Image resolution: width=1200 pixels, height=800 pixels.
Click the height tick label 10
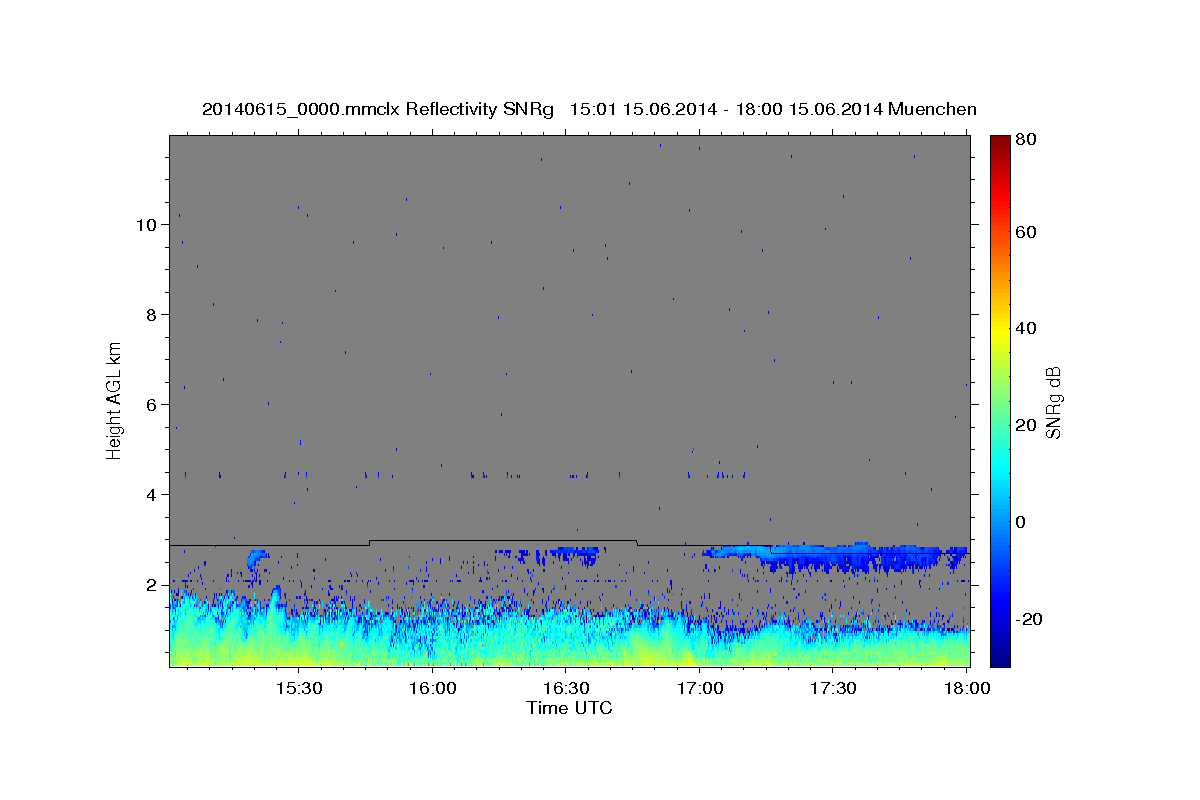(146, 225)
